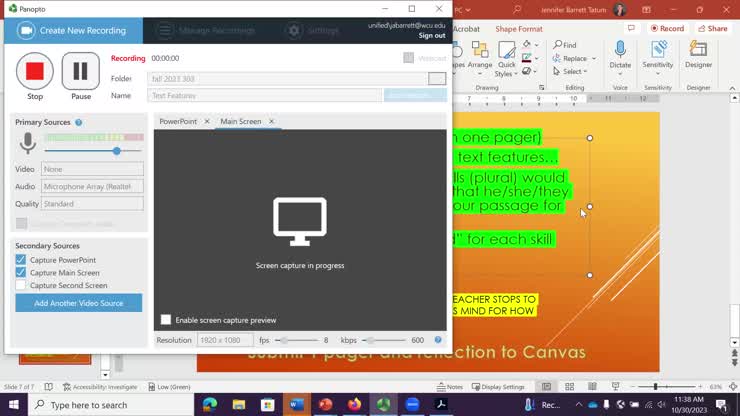Stop the Panopto recording
This screenshot has height=416, width=740.
click(35, 71)
